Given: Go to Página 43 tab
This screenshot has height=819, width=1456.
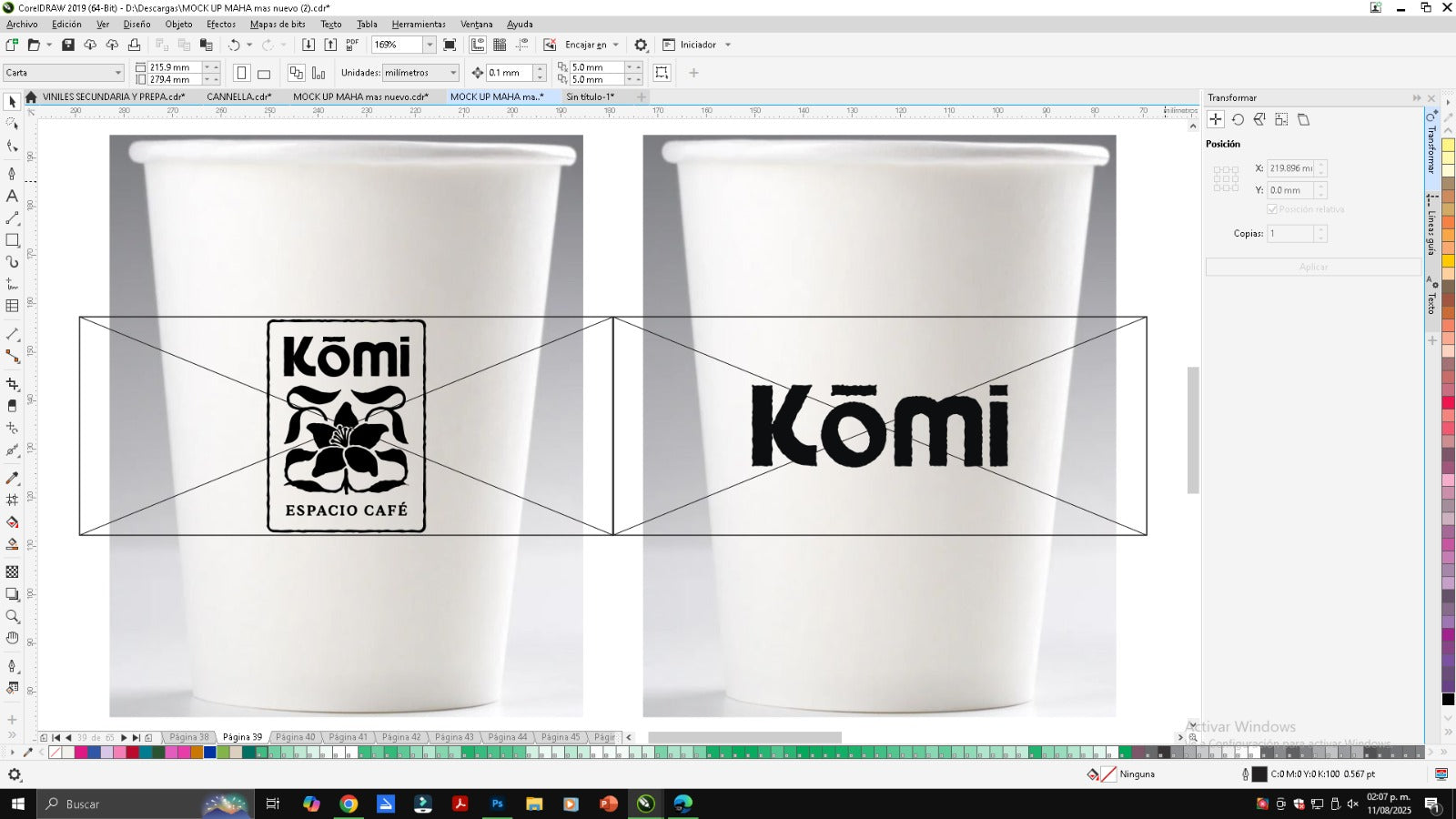Looking at the screenshot, I should click(x=454, y=737).
